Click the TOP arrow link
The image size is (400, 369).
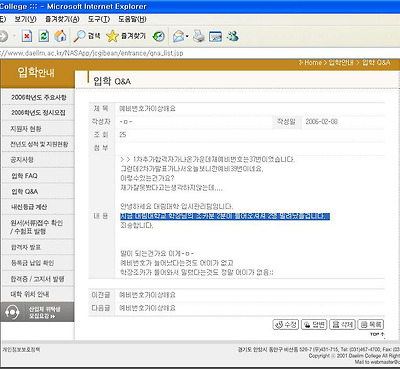[377, 334]
